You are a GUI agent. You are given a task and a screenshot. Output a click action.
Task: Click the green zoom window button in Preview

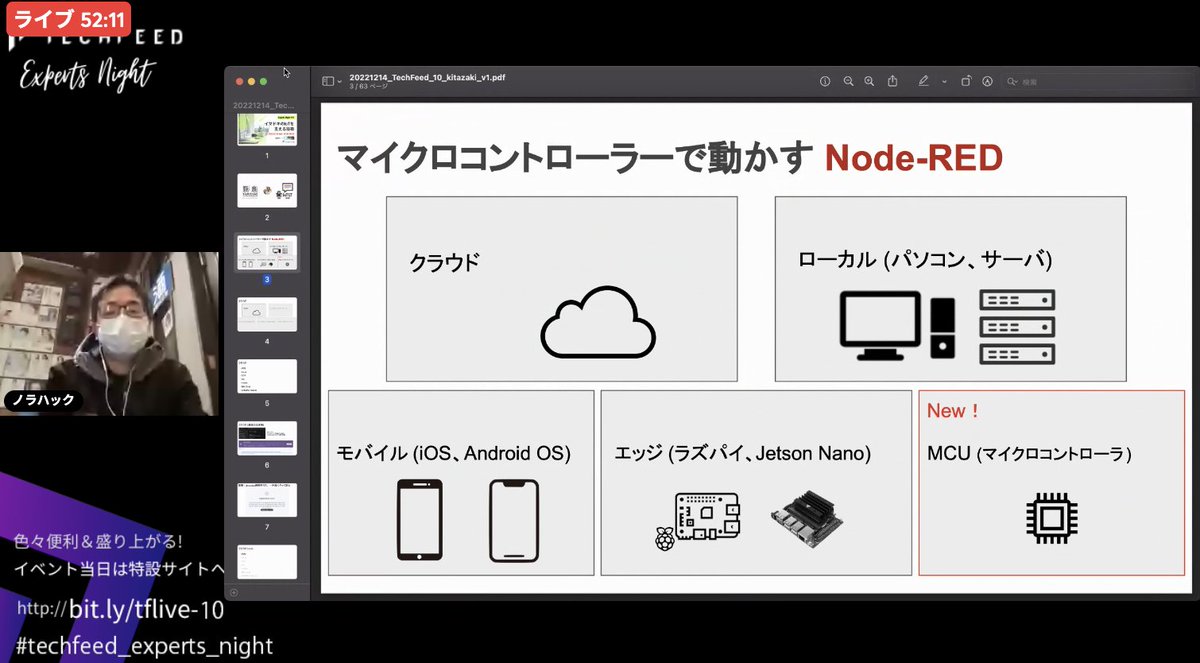coord(264,81)
